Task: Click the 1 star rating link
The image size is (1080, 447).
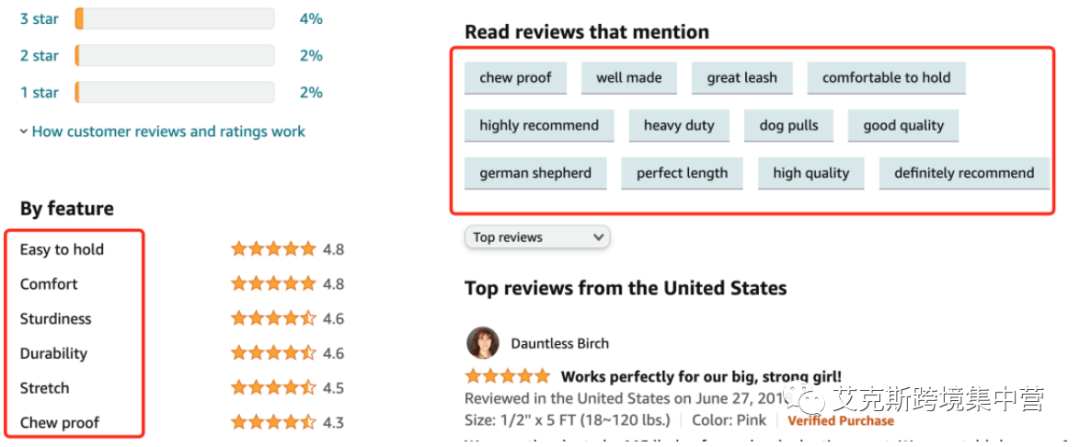Action: [39, 92]
